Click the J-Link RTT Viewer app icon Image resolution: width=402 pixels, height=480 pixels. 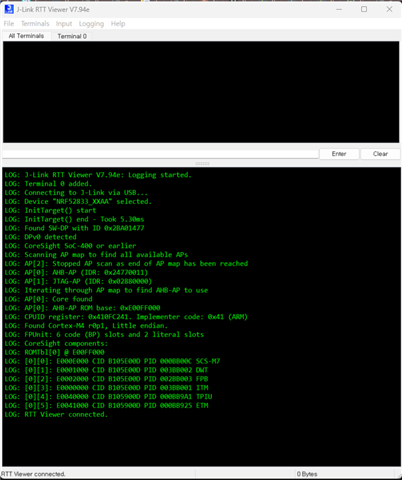tap(9, 9)
